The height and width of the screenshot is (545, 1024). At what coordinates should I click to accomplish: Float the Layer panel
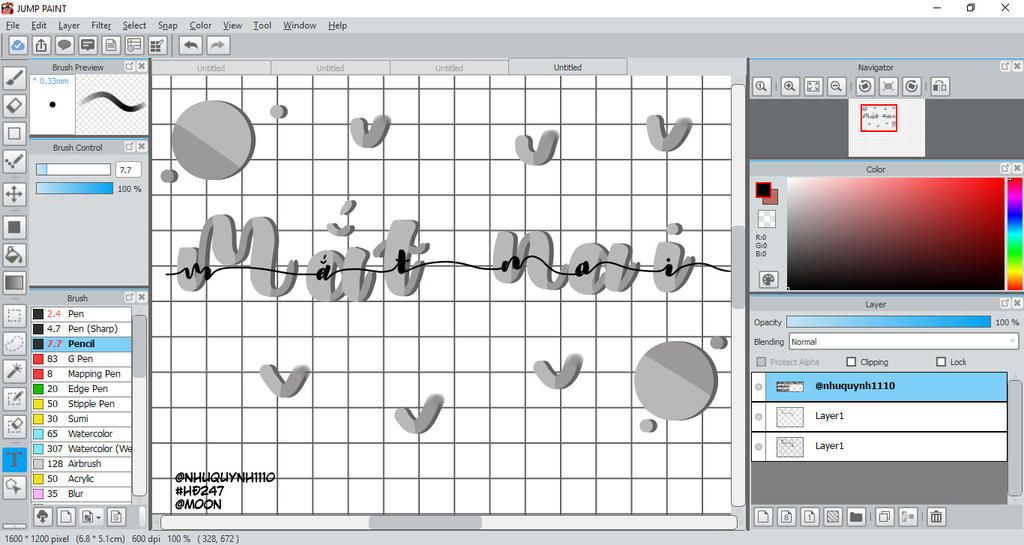[x=1004, y=304]
